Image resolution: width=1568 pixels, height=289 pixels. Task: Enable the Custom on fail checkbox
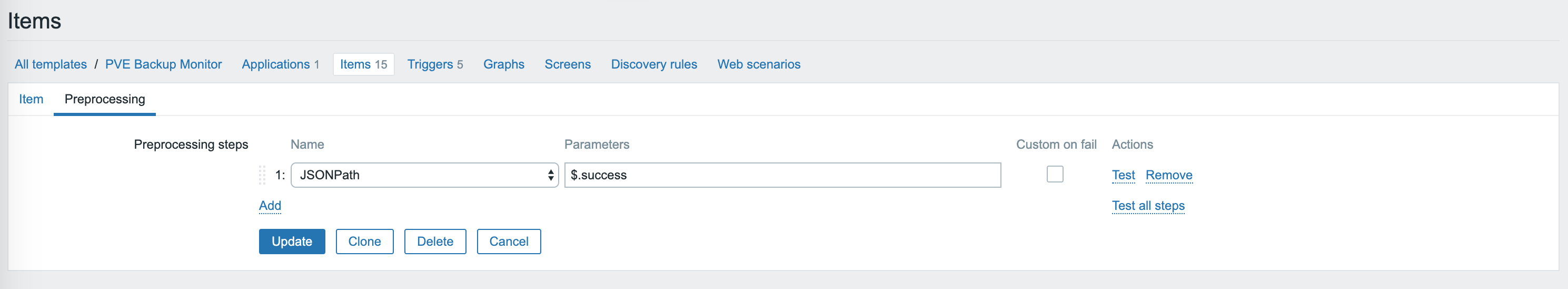coord(1055,175)
